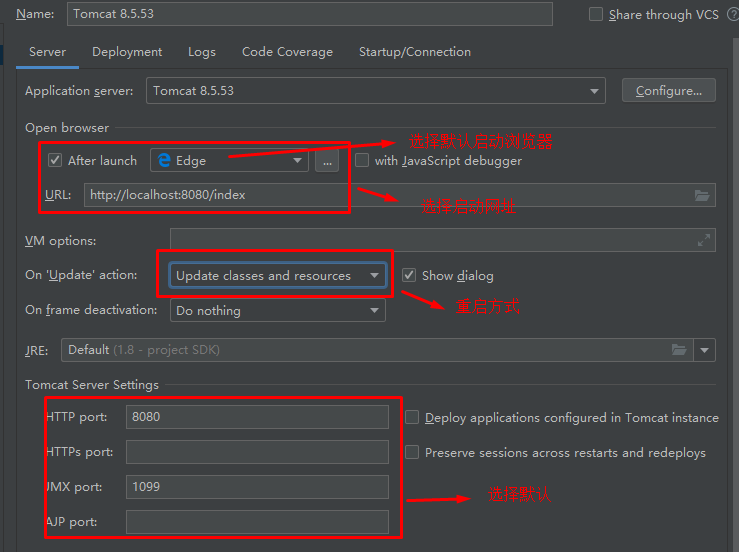Screen dimensions: 739x552
Task: Enable Preserve sessions across restarts and redeploys
Action: (x=412, y=452)
